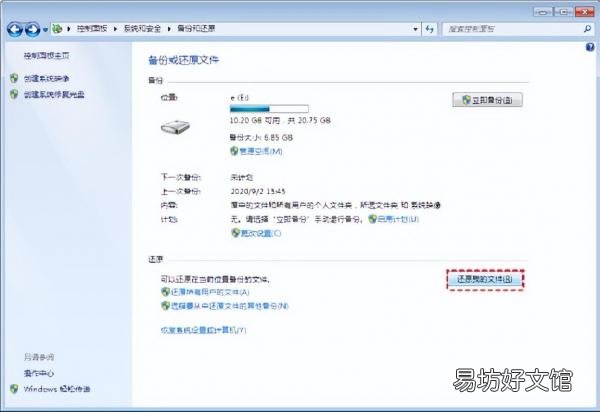Go forward with the forward arrow button
The height and width of the screenshot is (412, 600).
point(33,29)
